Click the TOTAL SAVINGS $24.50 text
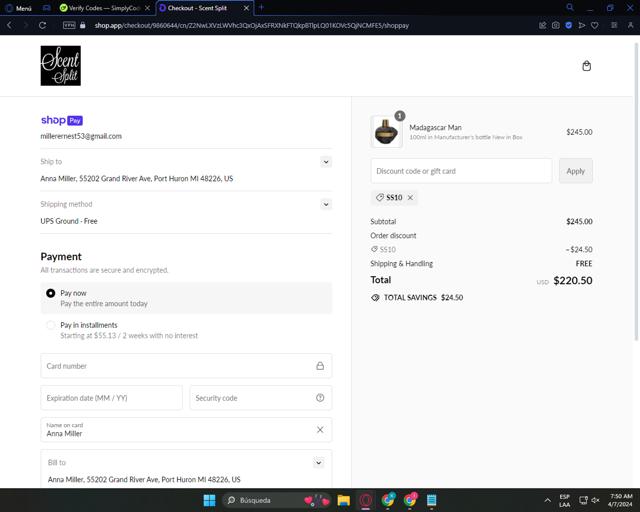Image resolution: width=640 pixels, height=512 pixels. (x=423, y=298)
